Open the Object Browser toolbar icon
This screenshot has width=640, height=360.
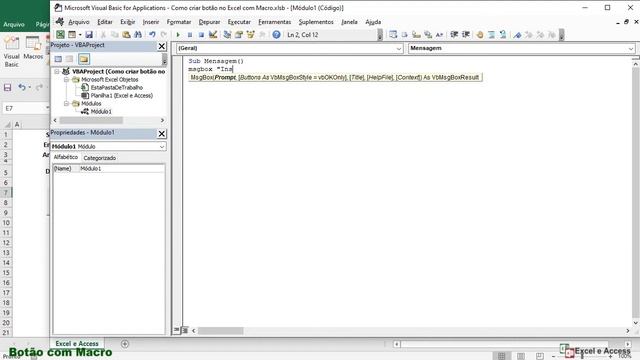click(250, 35)
